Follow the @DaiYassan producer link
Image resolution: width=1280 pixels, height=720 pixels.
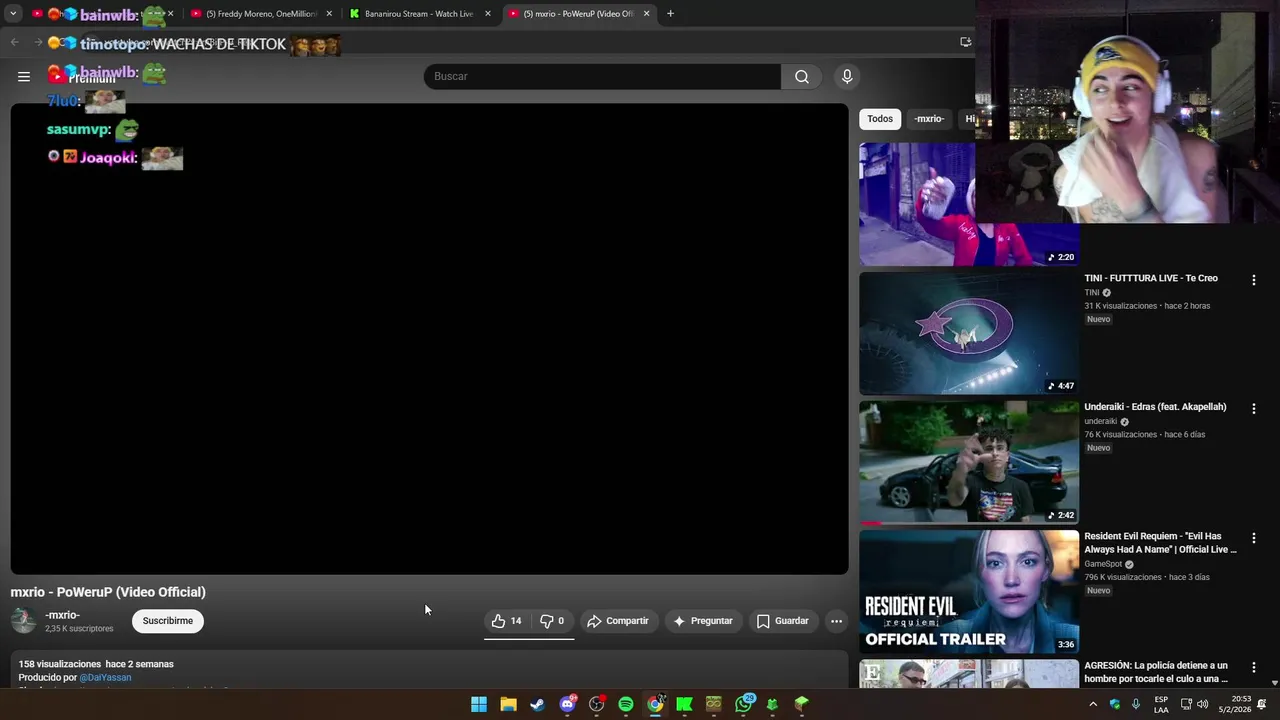(x=105, y=677)
